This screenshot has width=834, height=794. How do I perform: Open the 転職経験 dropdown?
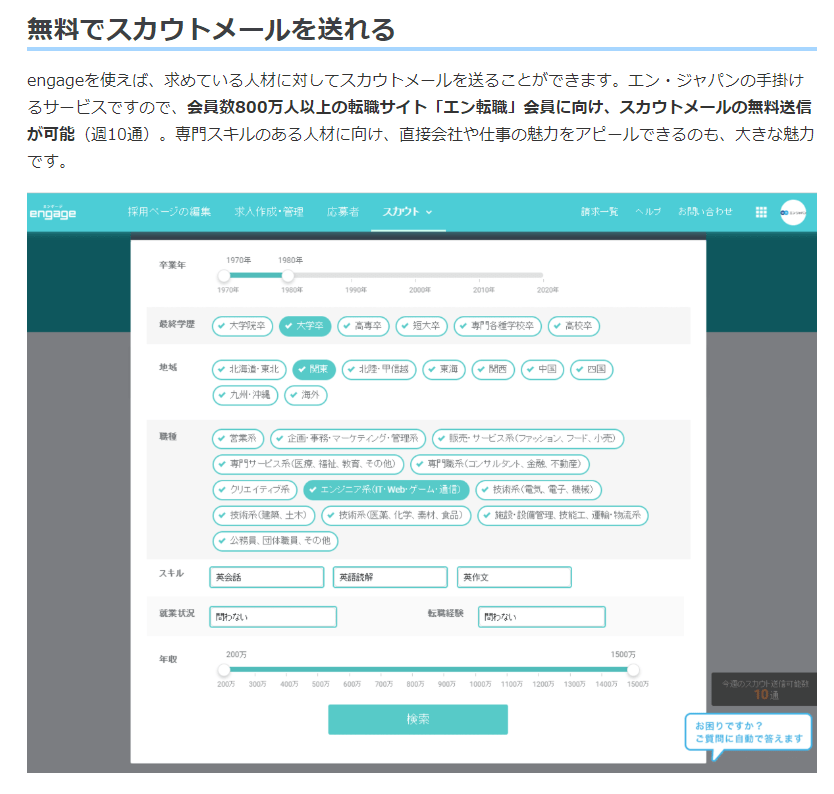pyautogui.click(x=541, y=617)
